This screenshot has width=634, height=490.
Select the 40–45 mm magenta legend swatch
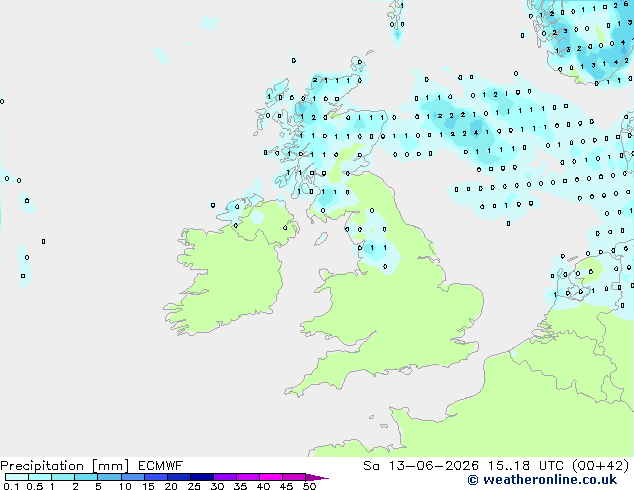271,477
